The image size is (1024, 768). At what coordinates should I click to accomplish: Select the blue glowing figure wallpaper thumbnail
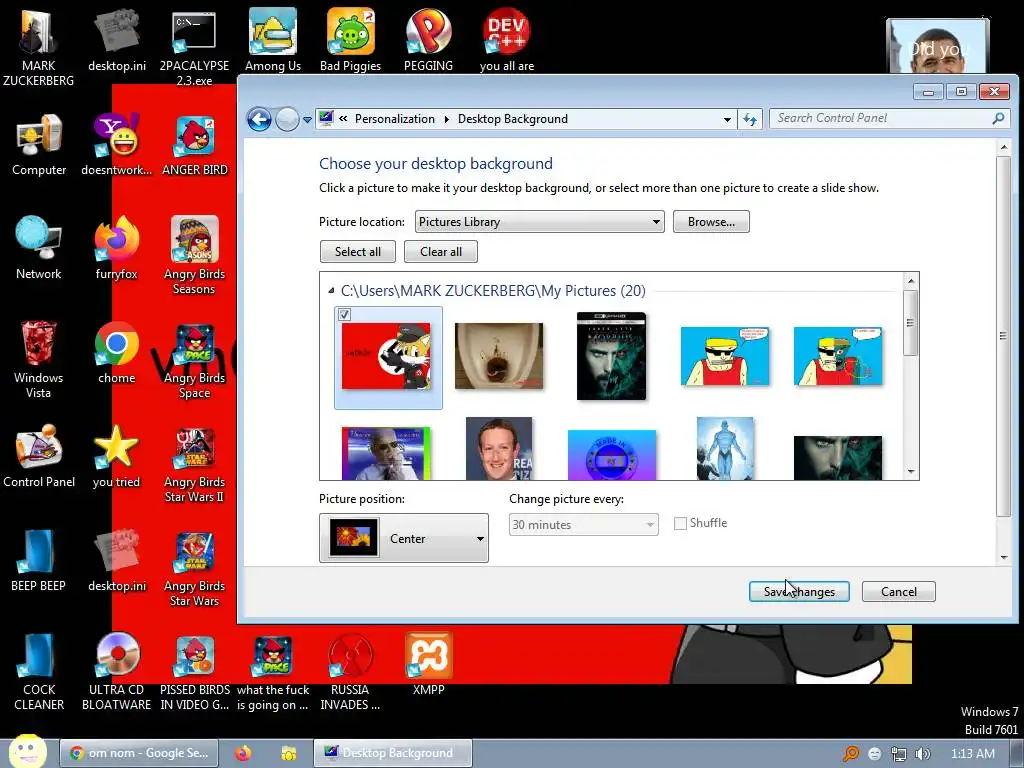(x=725, y=449)
